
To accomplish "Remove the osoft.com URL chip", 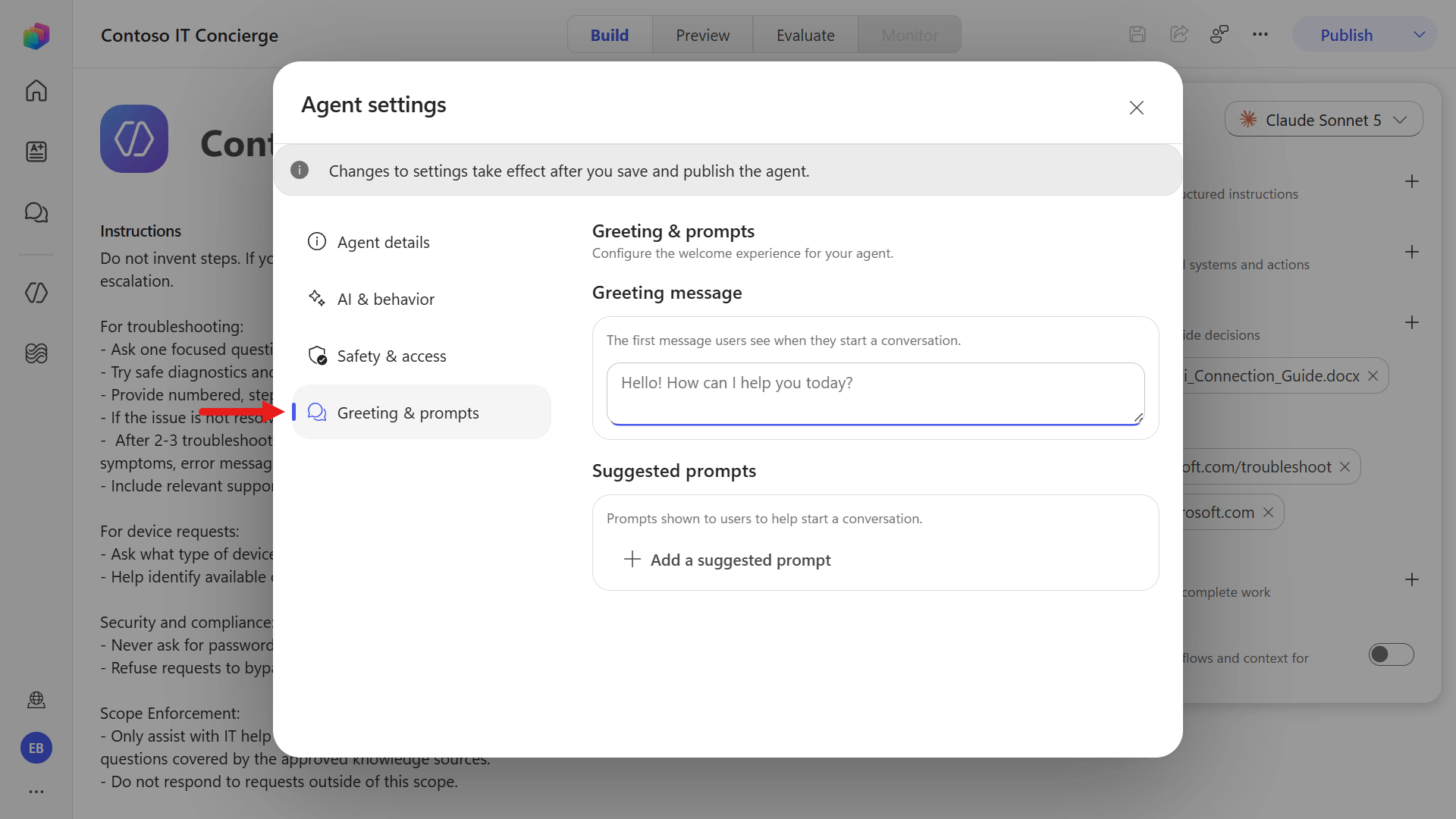I will [1268, 513].
